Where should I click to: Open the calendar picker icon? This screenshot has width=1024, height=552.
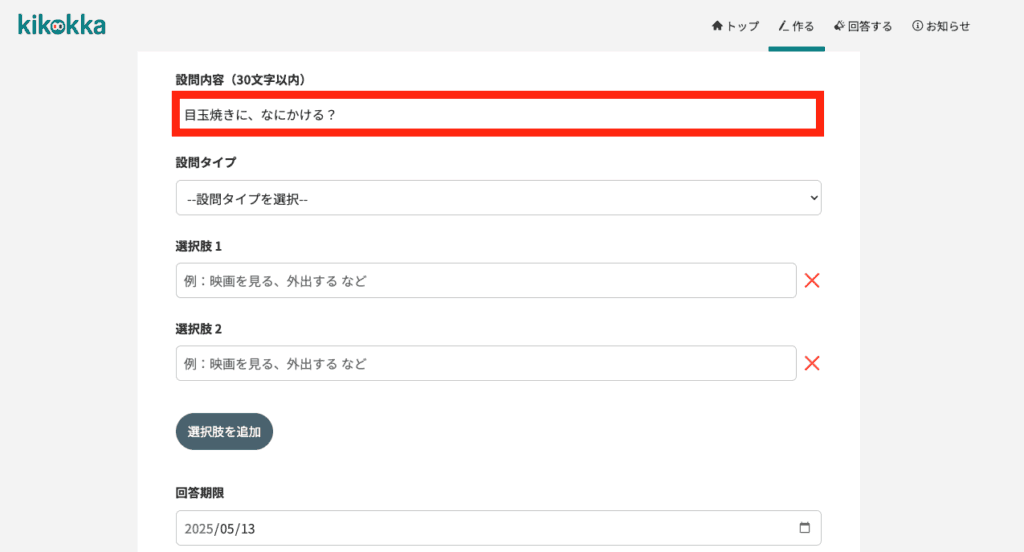coord(805,528)
